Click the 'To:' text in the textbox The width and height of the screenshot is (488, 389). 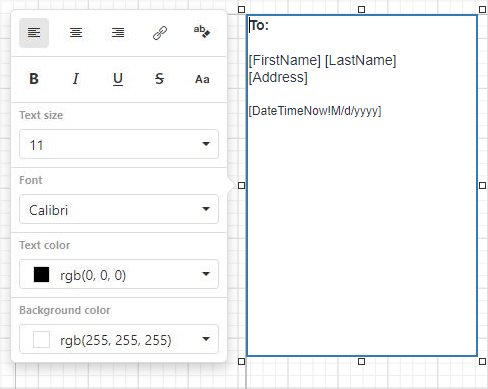click(259, 25)
